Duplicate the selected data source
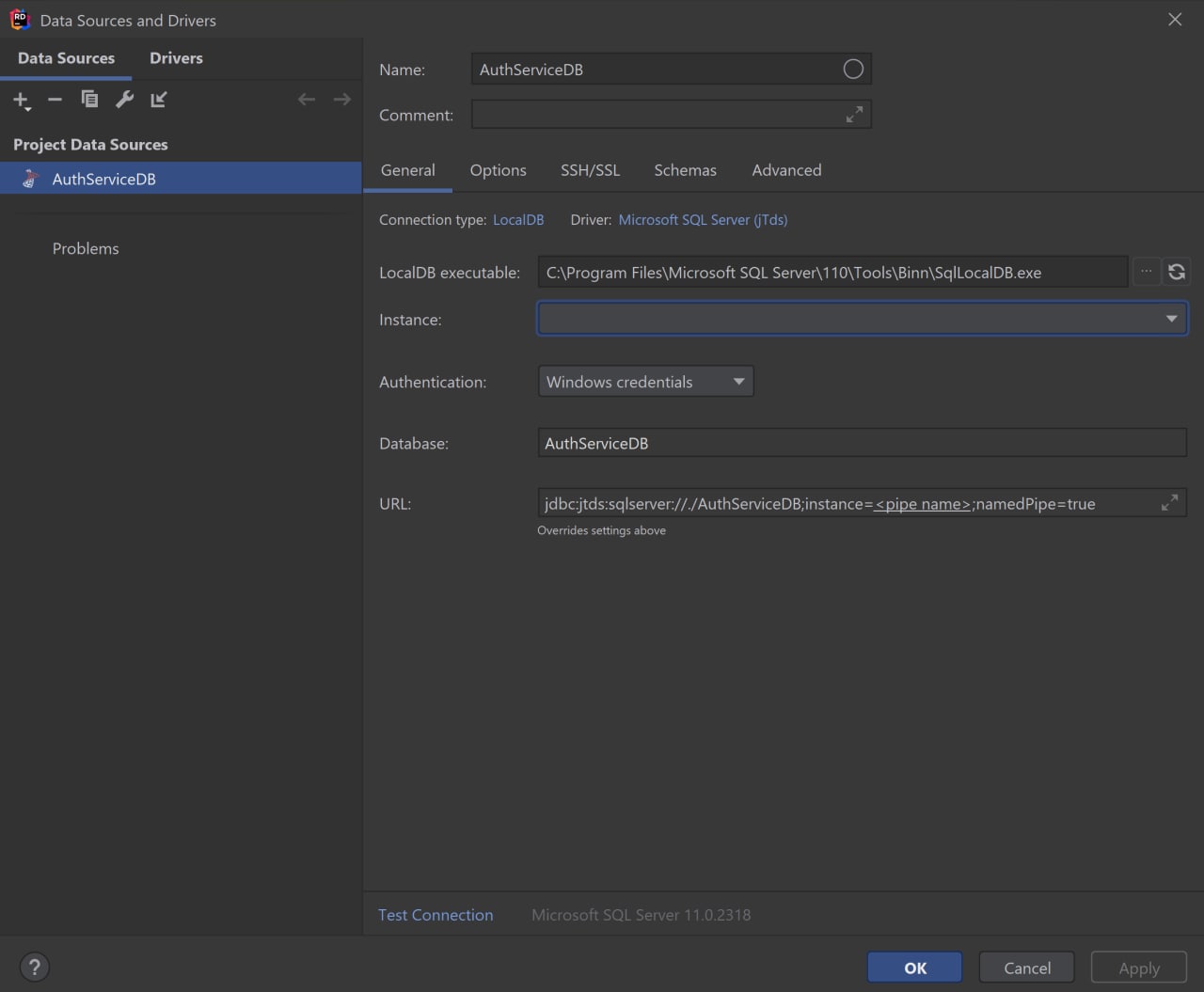 pos(89,99)
